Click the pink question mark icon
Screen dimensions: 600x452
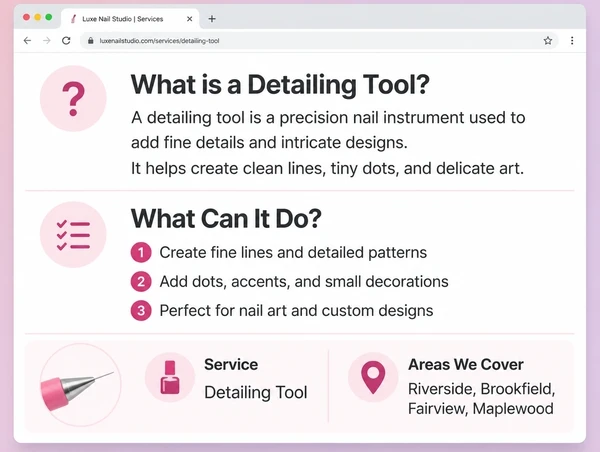[x=73, y=98]
